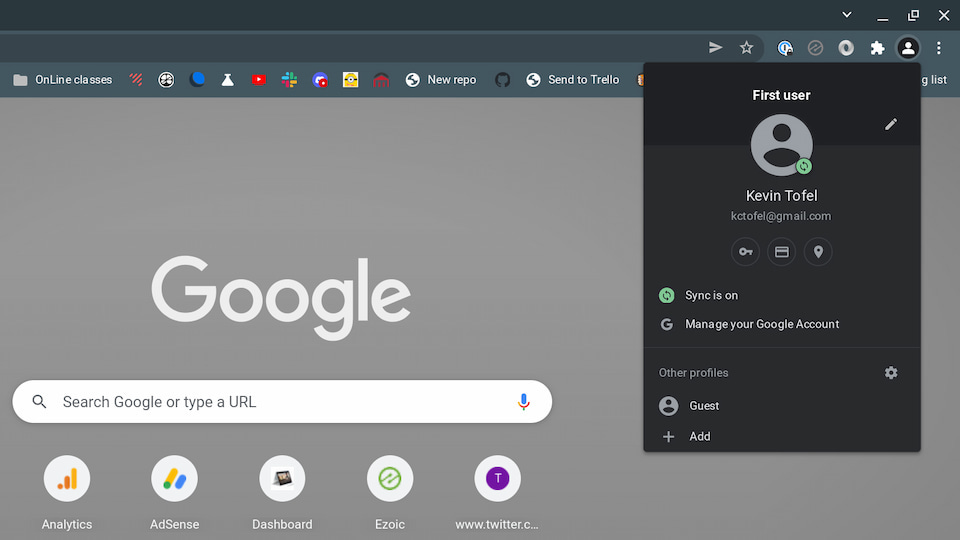The width and height of the screenshot is (960, 540).
Task: Open the yellow minion bookmark icon
Action: [350, 80]
